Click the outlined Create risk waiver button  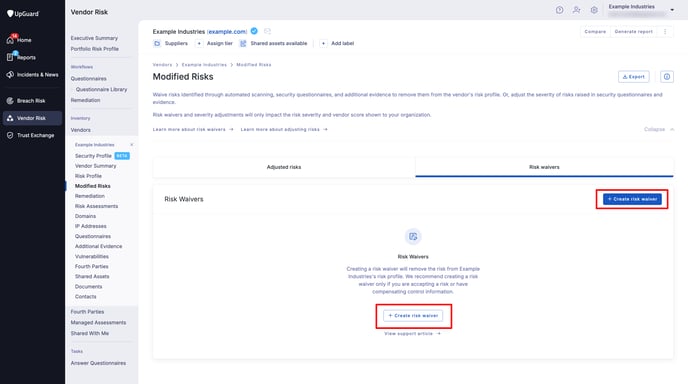tap(413, 316)
